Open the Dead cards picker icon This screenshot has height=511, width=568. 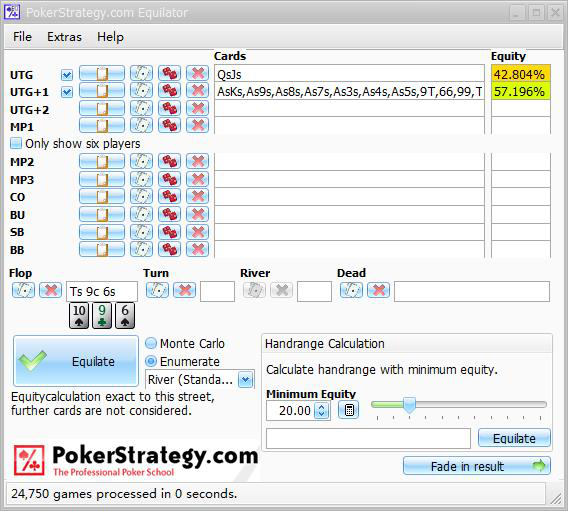coord(351,290)
